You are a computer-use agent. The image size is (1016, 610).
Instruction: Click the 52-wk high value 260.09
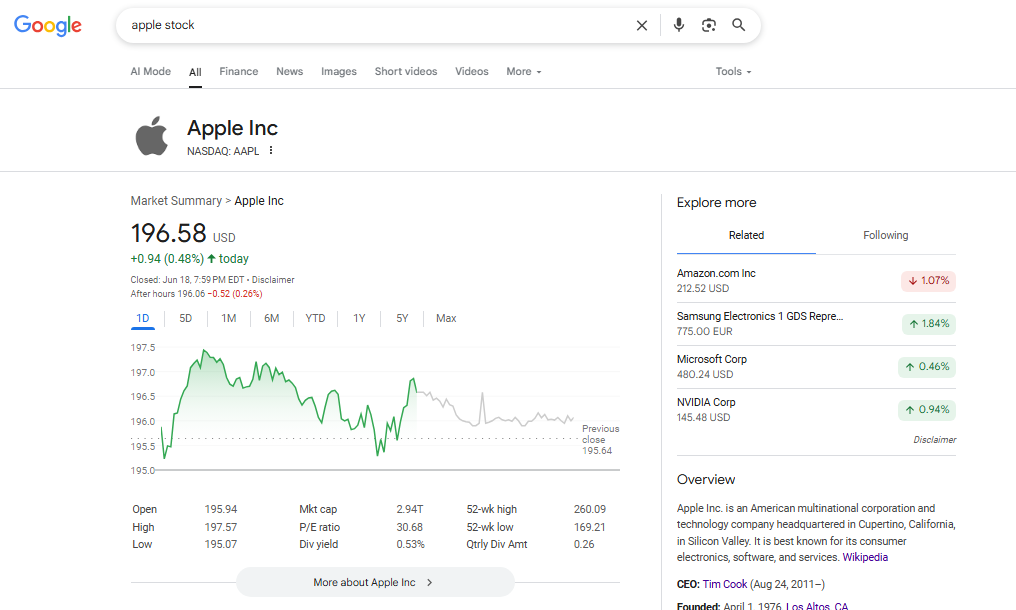click(590, 510)
